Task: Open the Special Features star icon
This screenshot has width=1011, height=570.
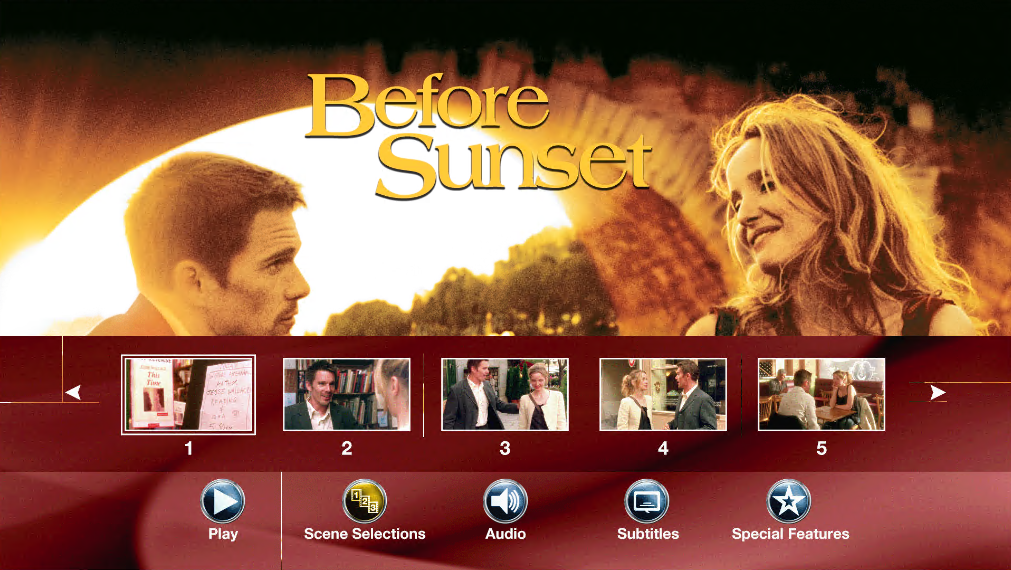Action: pos(789,501)
